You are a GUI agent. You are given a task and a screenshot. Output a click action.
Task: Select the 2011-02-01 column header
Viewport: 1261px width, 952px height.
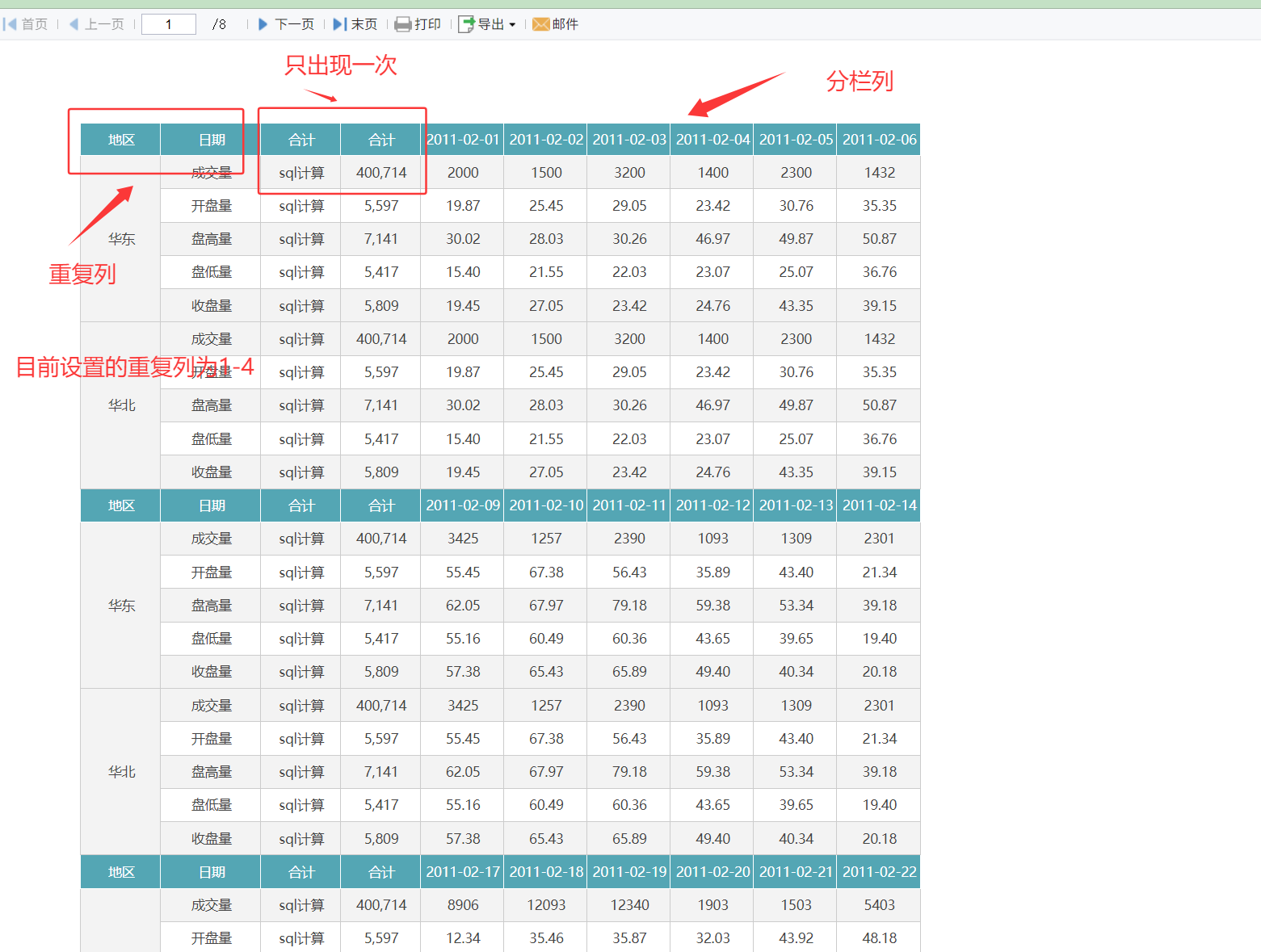click(x=463, y=140)
